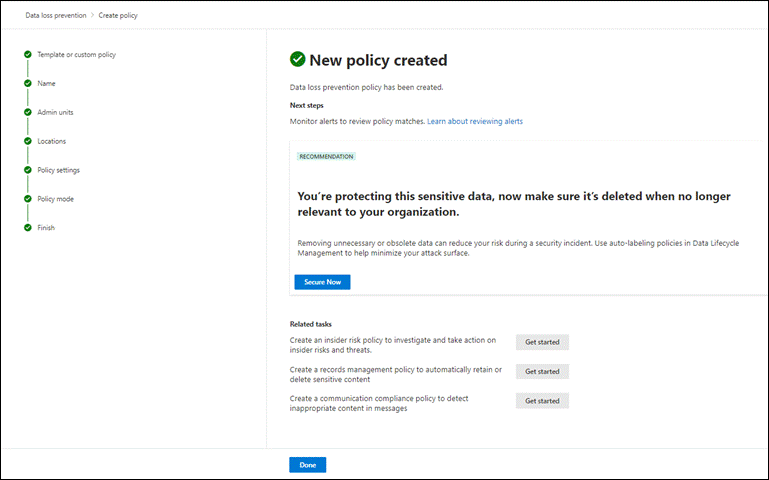This screenshot has height=480, width=769.
Task: Click the Secure Now button
Action: pos(322,282)
